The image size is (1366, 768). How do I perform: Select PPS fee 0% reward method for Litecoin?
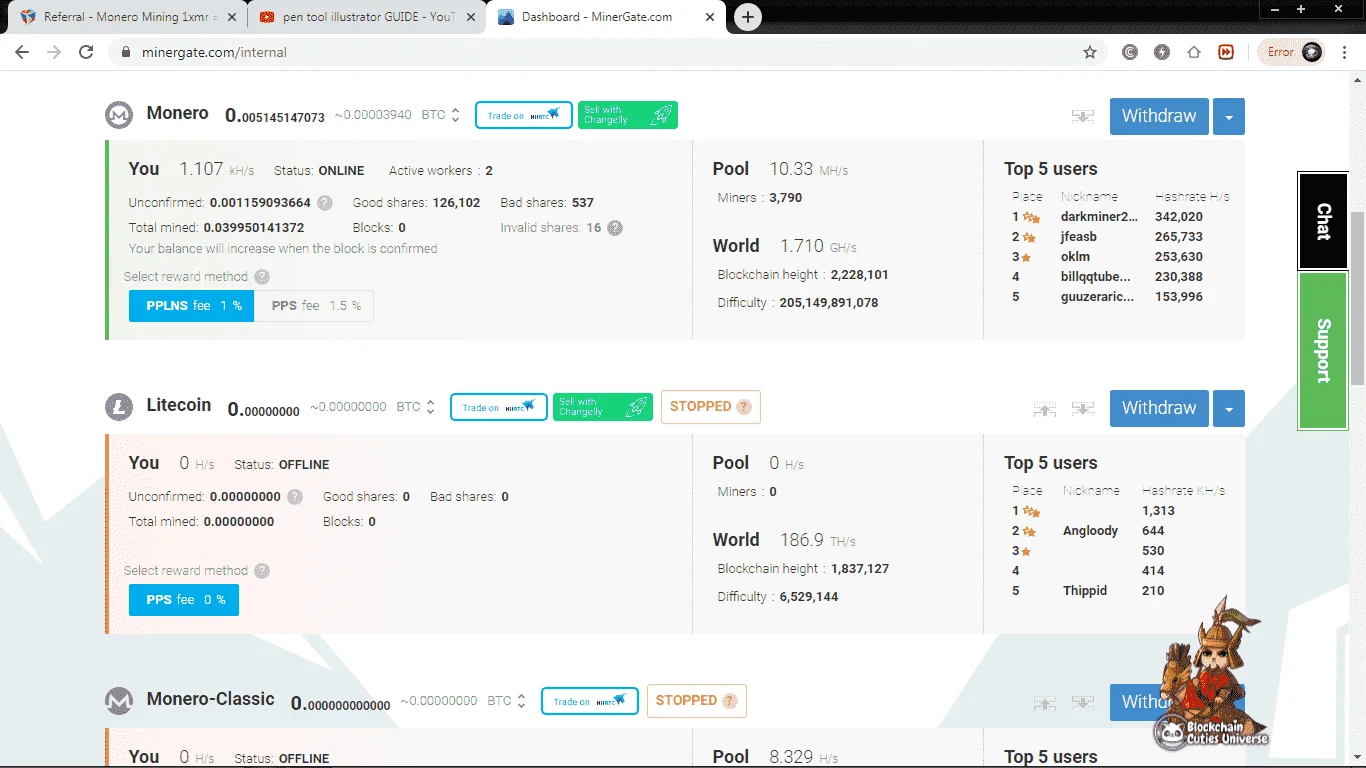pos(184,600)
